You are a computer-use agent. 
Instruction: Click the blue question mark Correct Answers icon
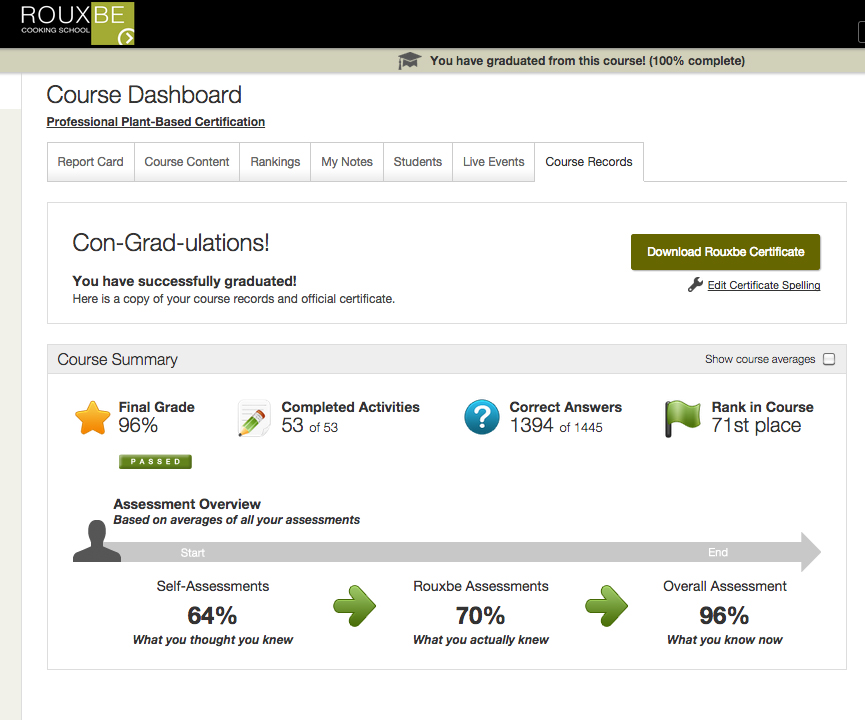482,417
